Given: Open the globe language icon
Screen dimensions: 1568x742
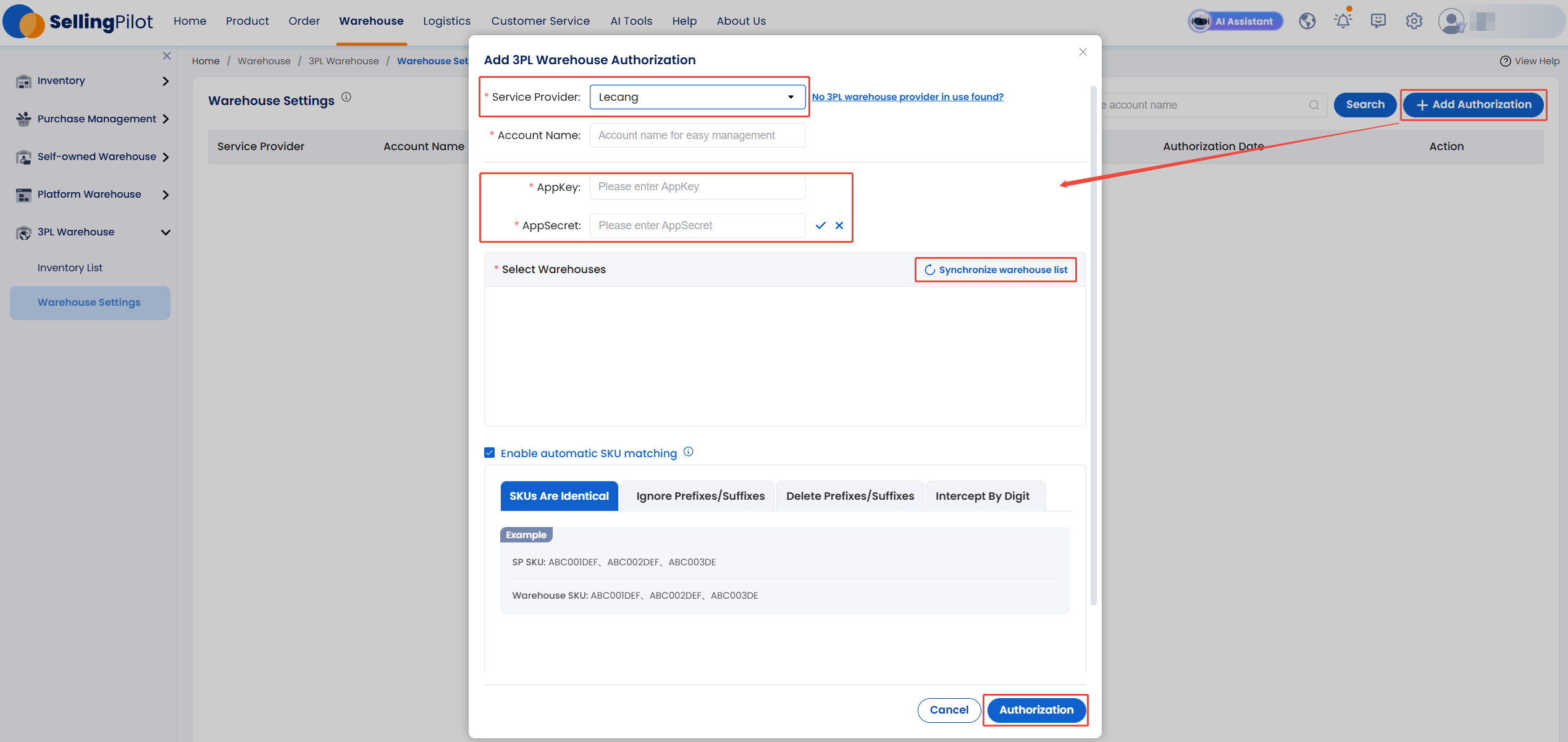Looking at the screenshot, I should (x=1307, y=21).
